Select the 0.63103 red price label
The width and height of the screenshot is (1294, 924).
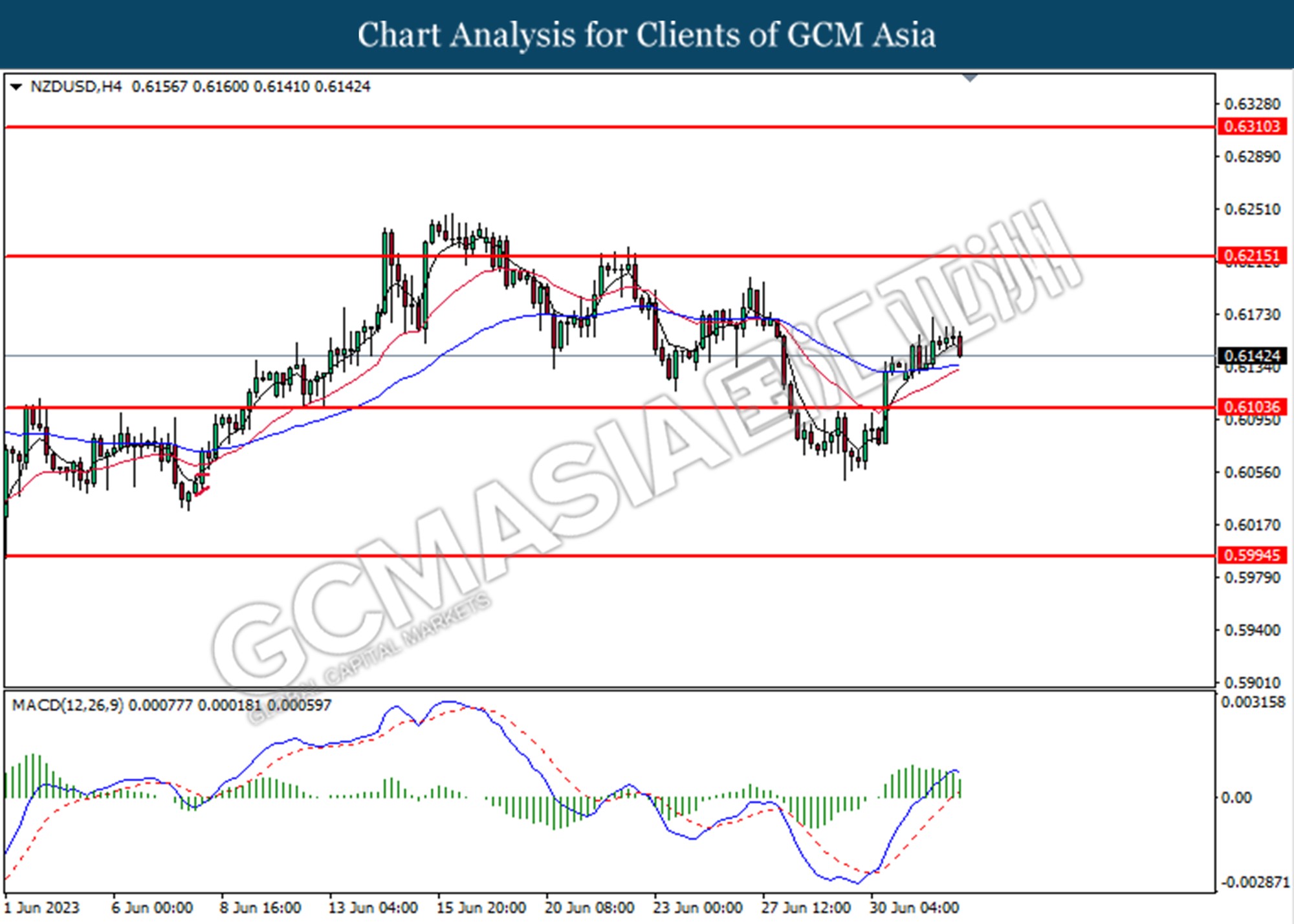1253,126
